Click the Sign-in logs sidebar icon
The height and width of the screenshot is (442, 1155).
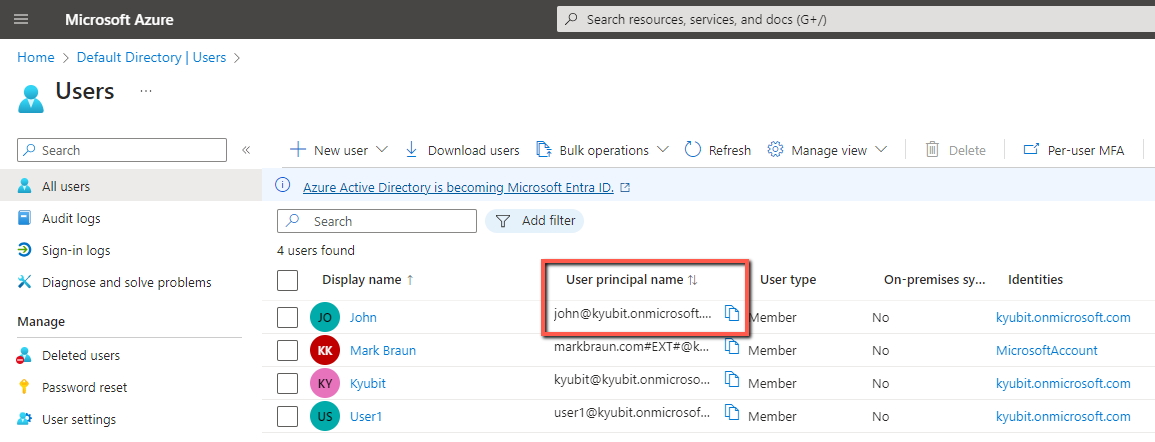25,250
